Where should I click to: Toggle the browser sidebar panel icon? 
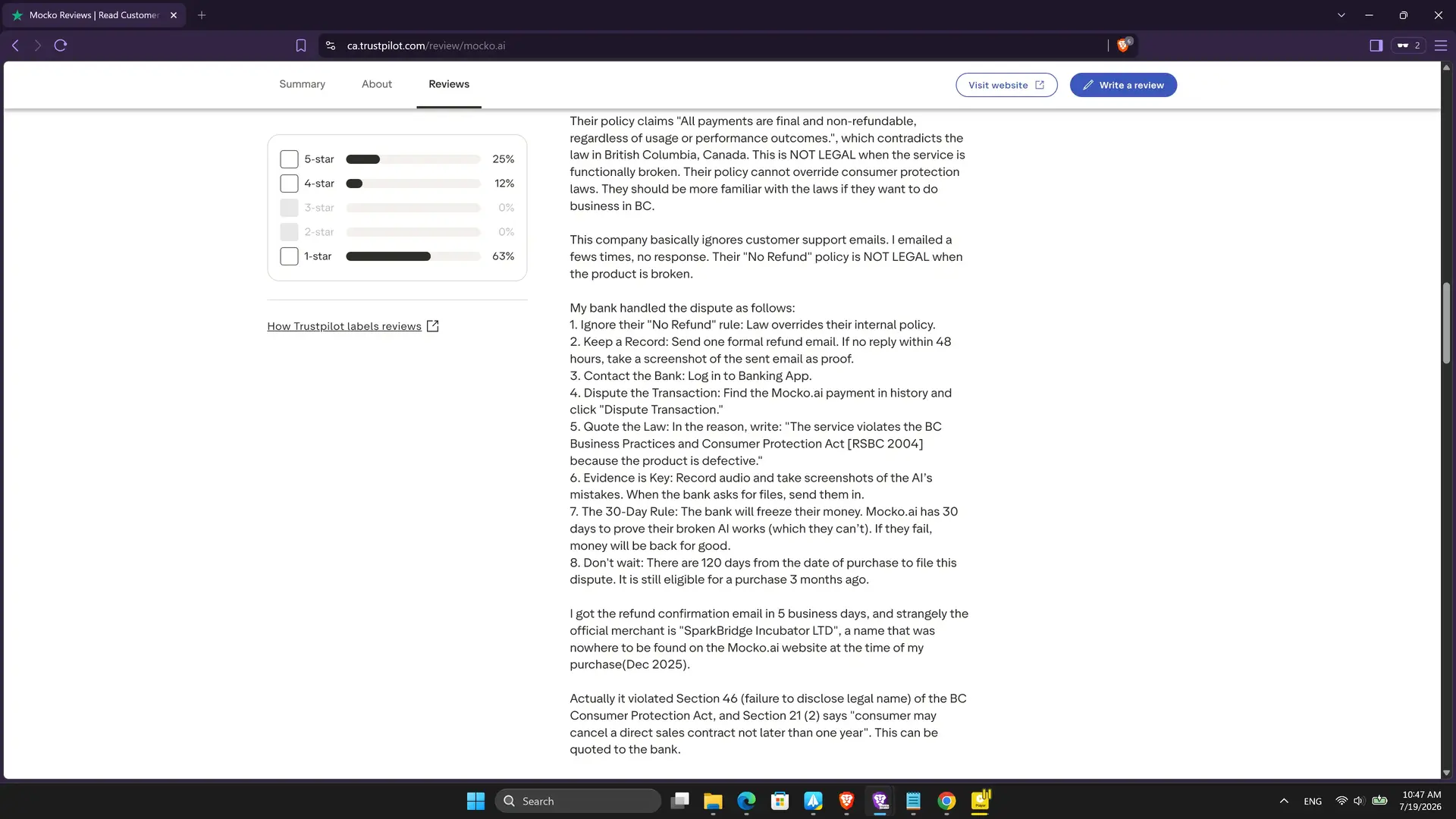(x=1376, y=45)
